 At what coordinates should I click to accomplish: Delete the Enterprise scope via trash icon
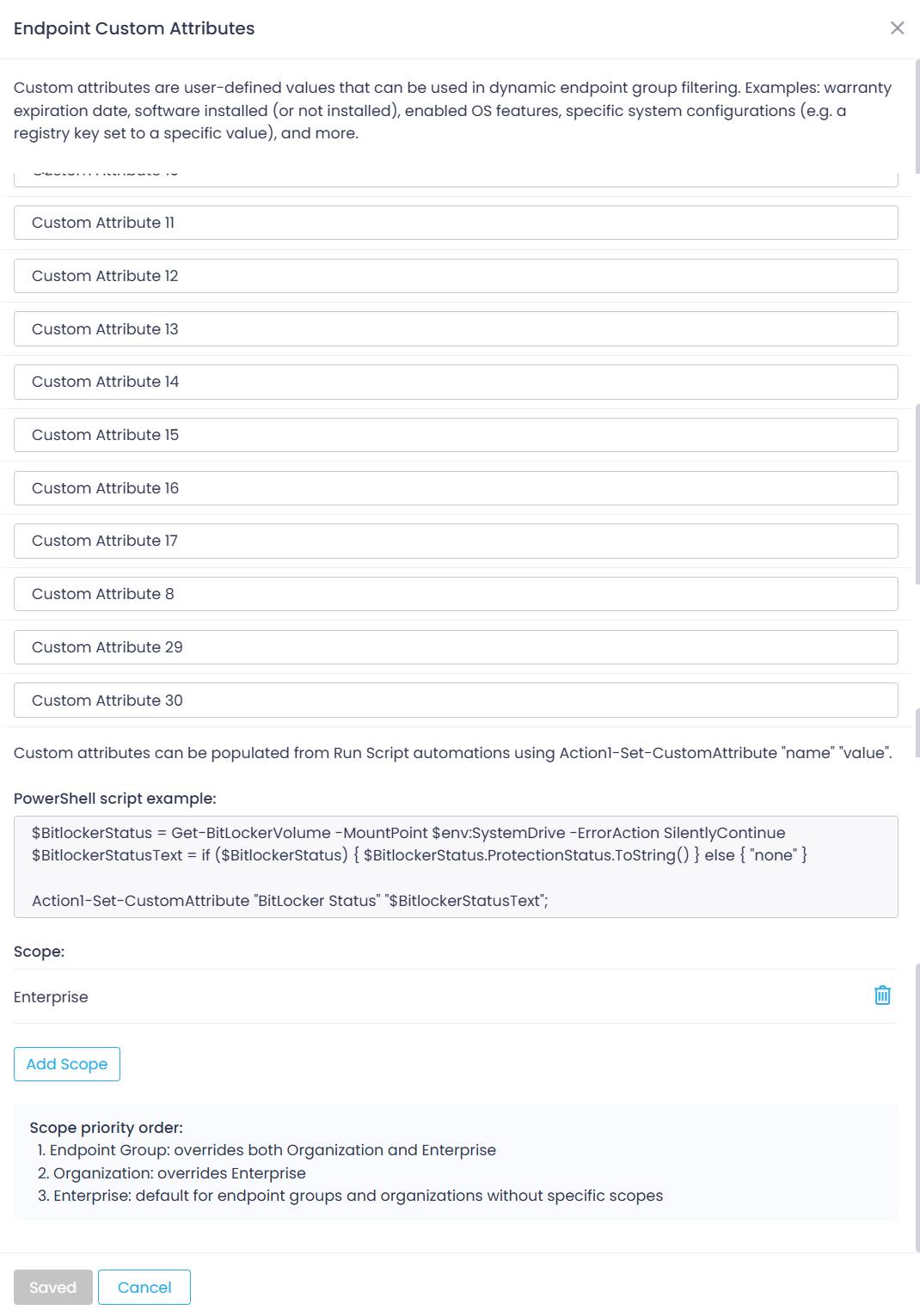click(x=881, y=995)
